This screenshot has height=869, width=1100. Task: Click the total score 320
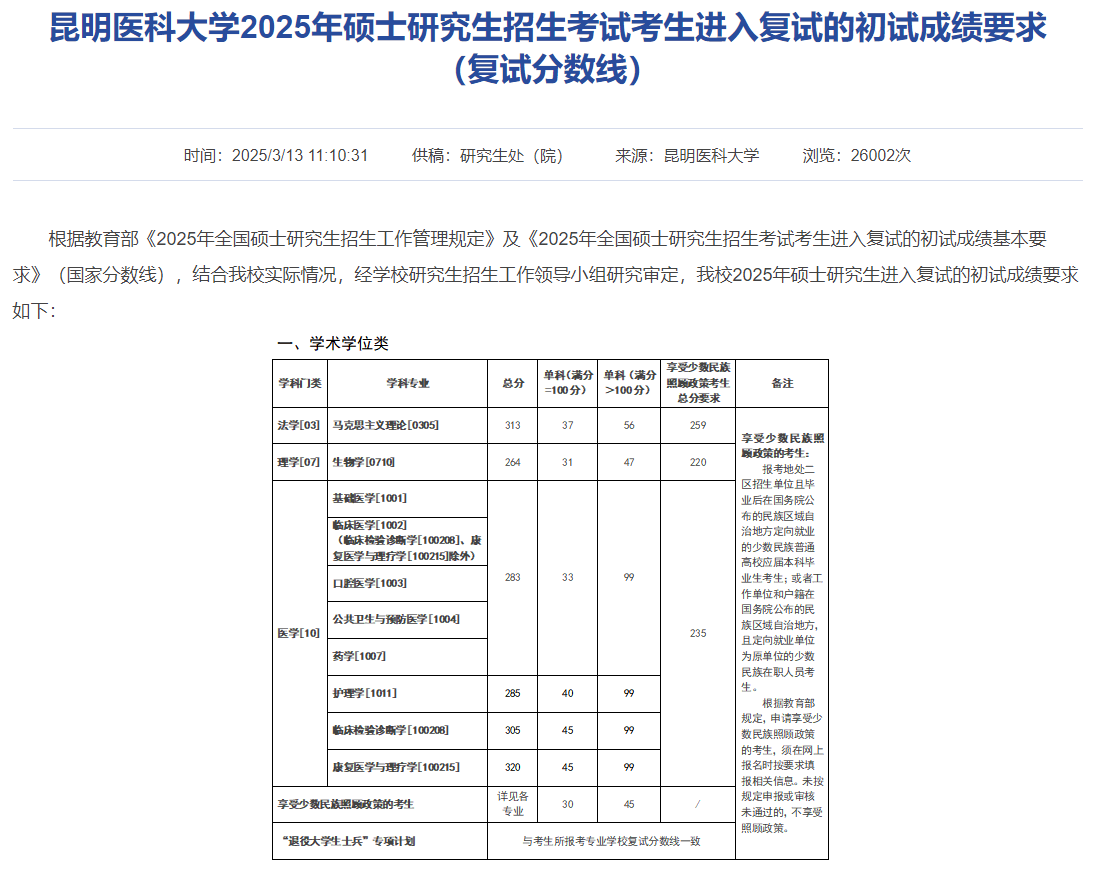pyautogui.click(x=513, y=768)
